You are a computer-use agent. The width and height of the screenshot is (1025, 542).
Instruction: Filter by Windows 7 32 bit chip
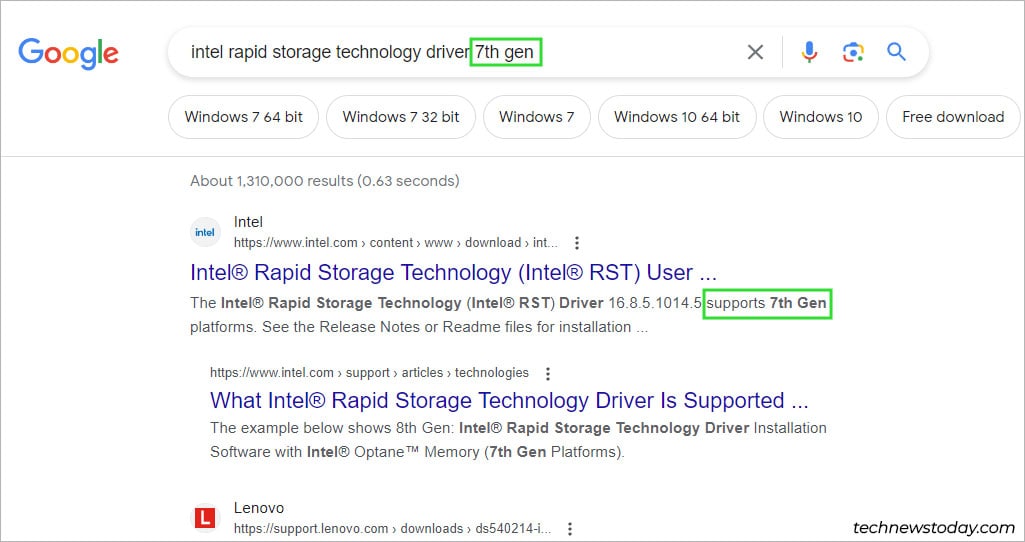tap(401, 117)
